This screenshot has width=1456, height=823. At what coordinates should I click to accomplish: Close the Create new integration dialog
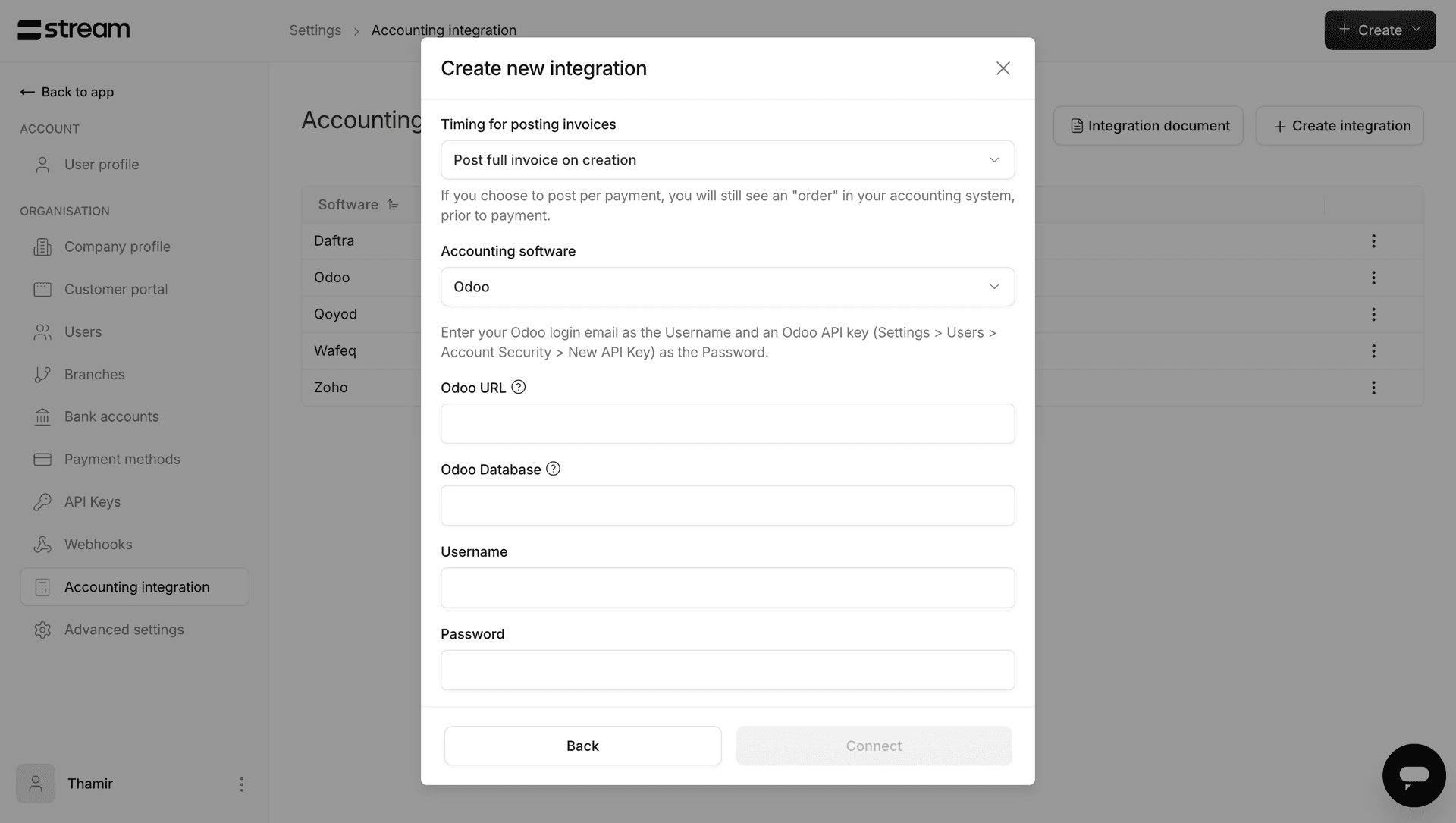(1003, 68)
